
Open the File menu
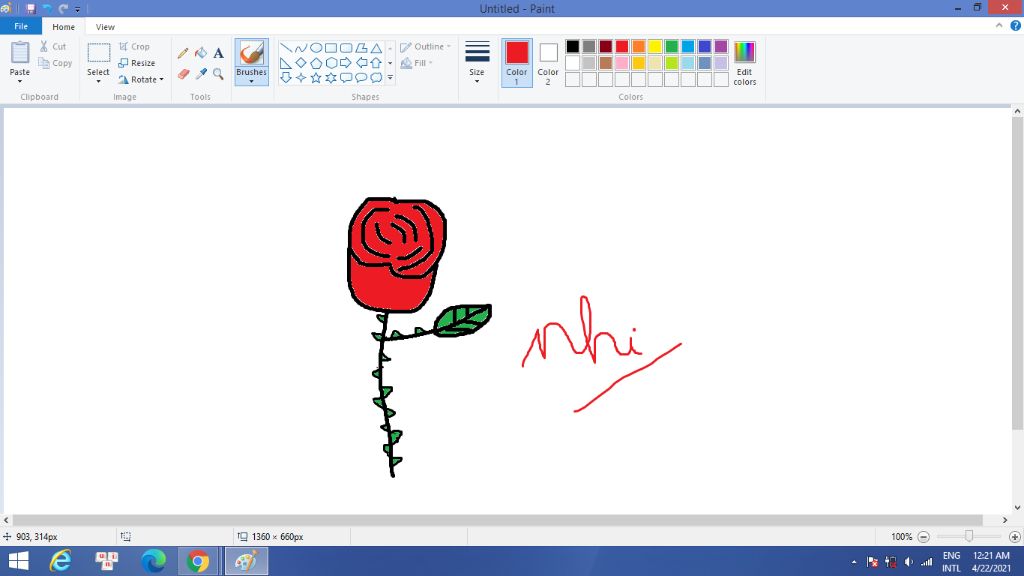(21, 27)
